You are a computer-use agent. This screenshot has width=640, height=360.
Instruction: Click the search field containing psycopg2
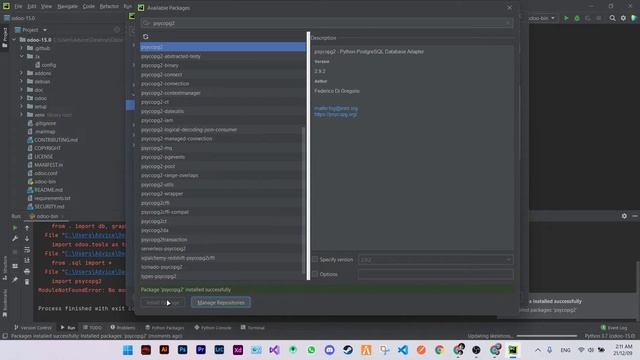[327, 23]
